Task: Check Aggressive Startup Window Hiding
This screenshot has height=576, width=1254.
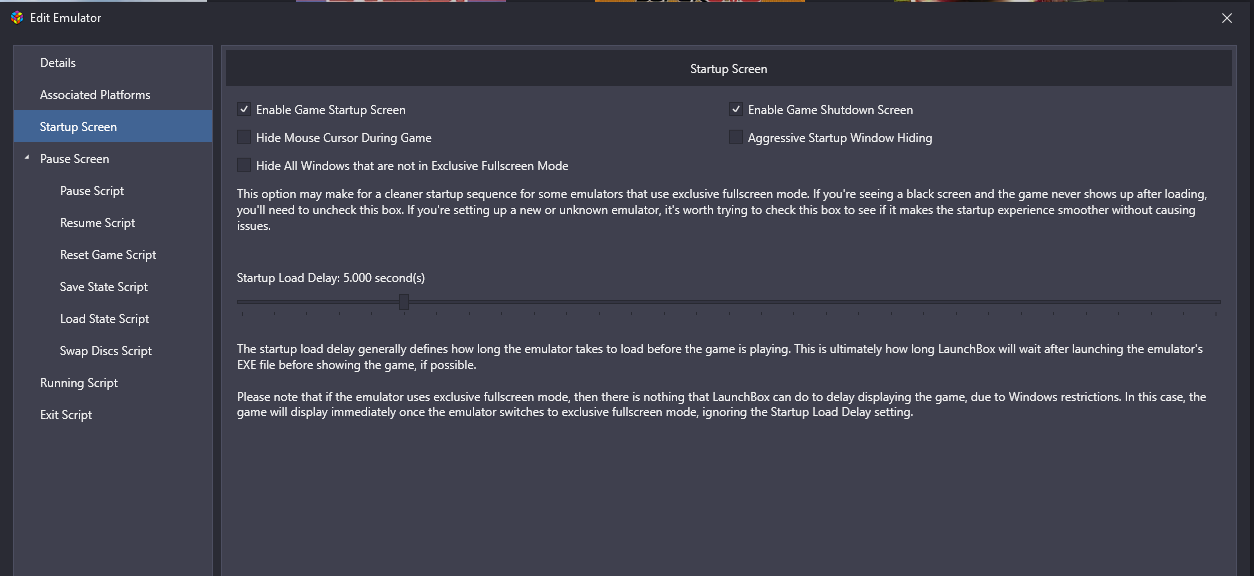Action: 736,138
